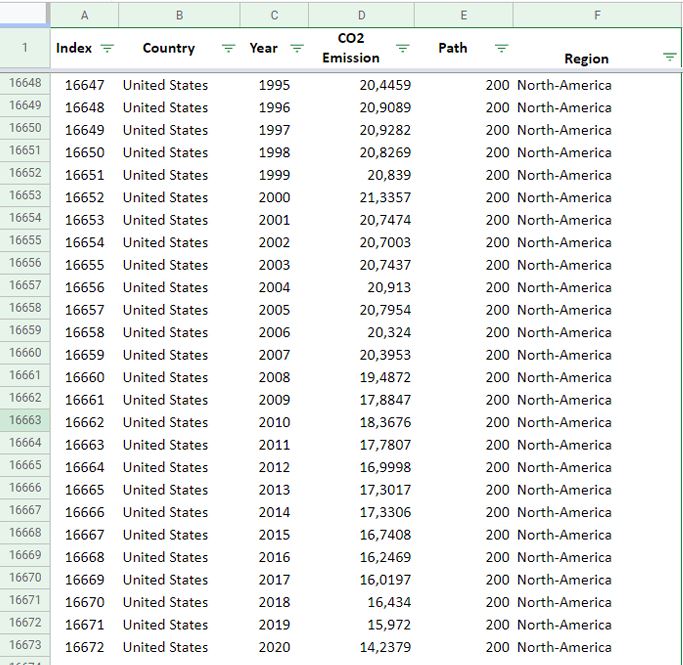Select North-America cell in 2019 row
The width and height of the screenshot is (683, 665).
597,624
